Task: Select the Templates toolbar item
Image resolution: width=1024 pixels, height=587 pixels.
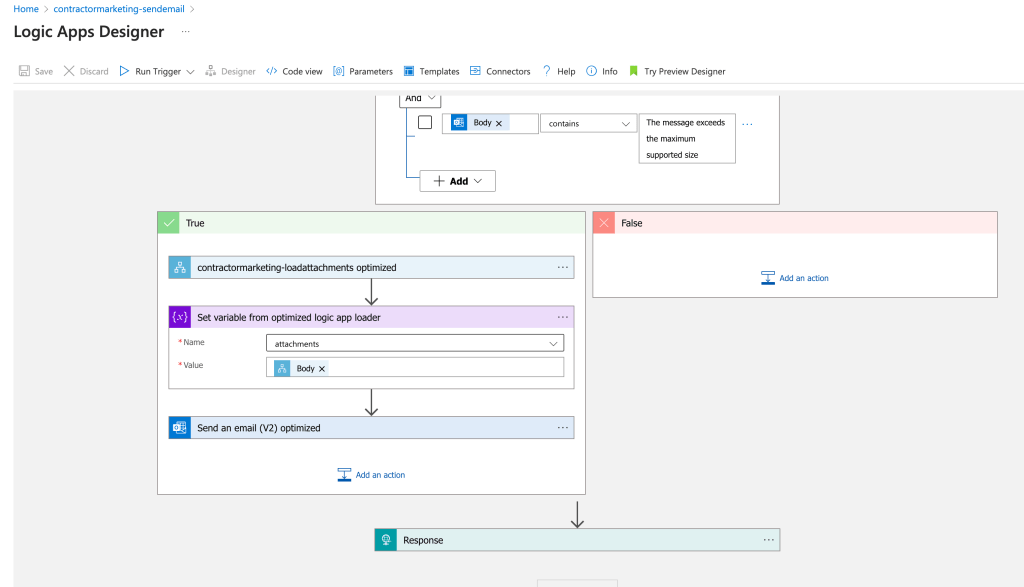Action: coord(432,71)
